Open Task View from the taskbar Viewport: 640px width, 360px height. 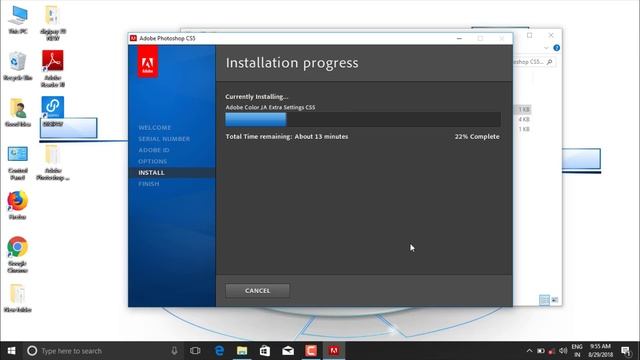pos(195,351)
